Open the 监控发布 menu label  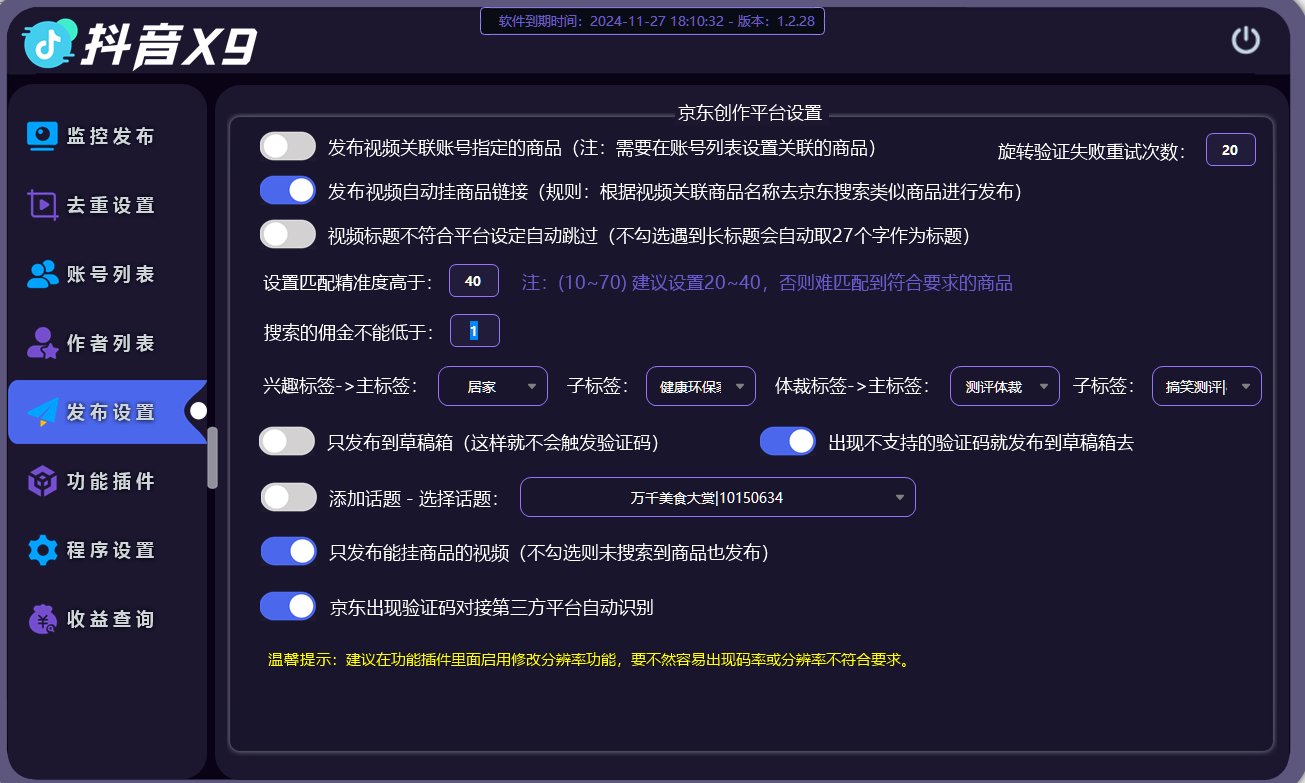pos(111,136)
